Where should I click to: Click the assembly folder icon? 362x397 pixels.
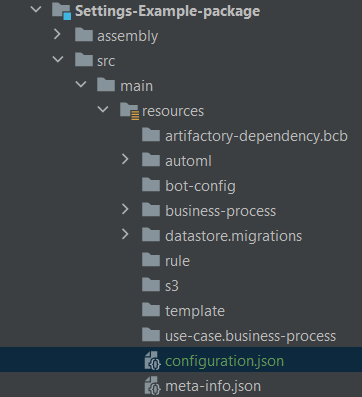pyautogui.click(x=84, y=35)
